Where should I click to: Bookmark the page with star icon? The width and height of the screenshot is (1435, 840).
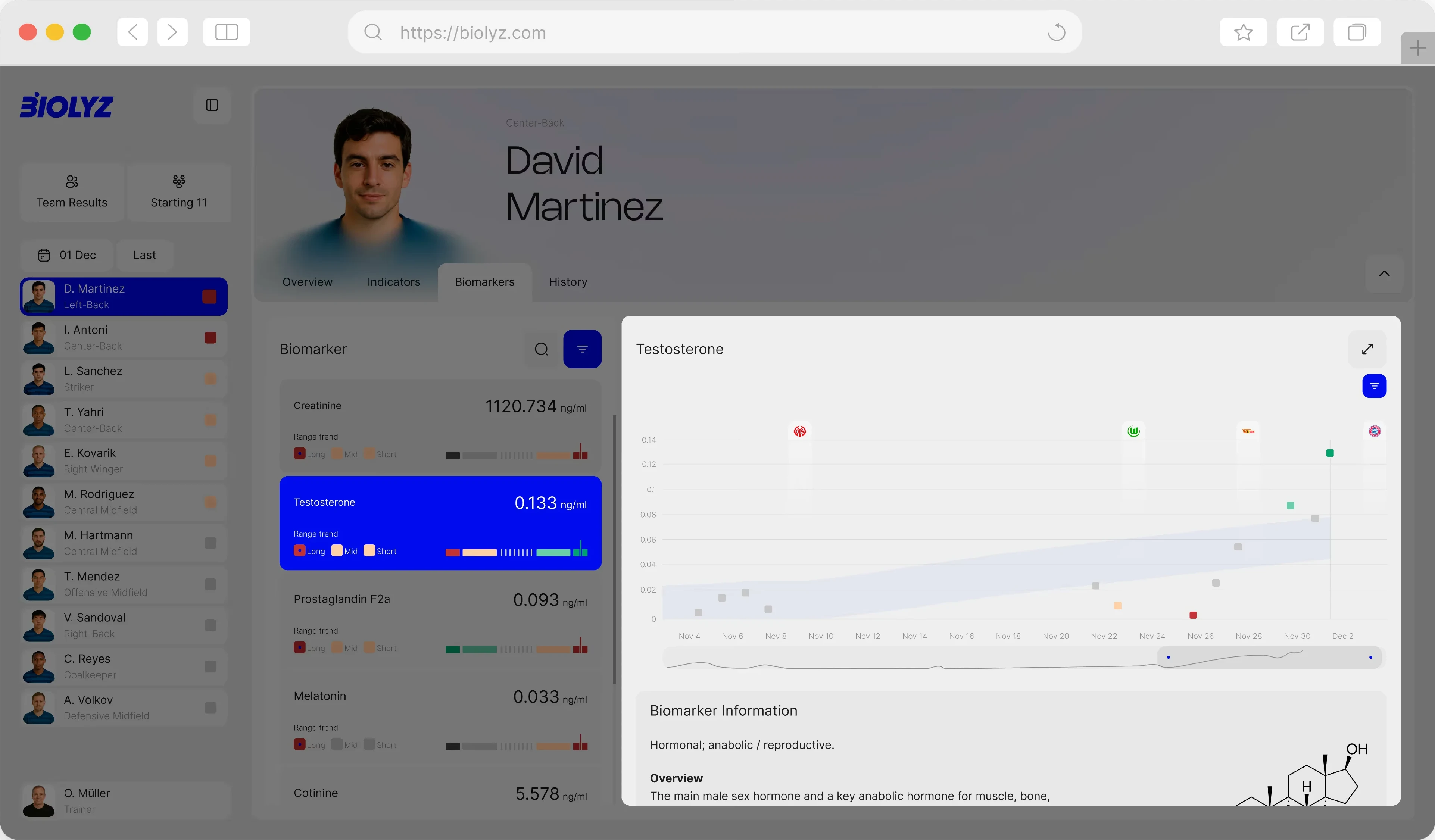coord(1243,32)
